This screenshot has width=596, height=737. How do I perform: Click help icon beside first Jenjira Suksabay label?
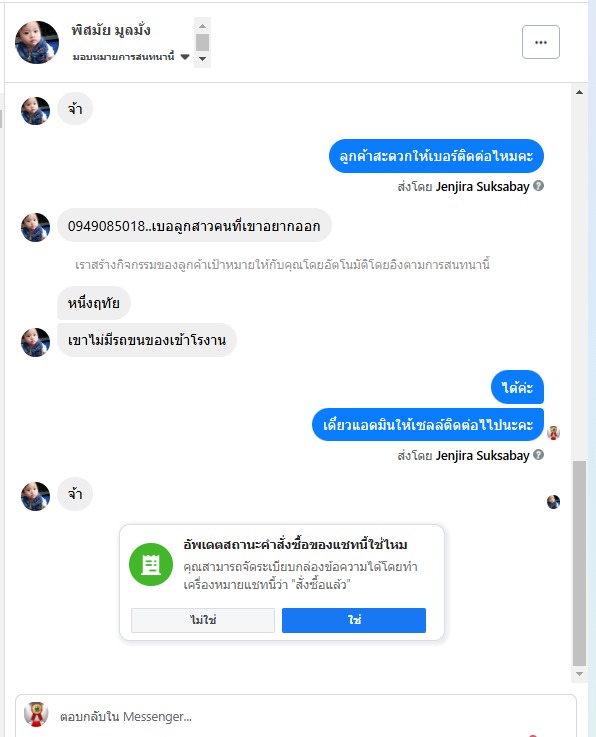pos(539,186)
